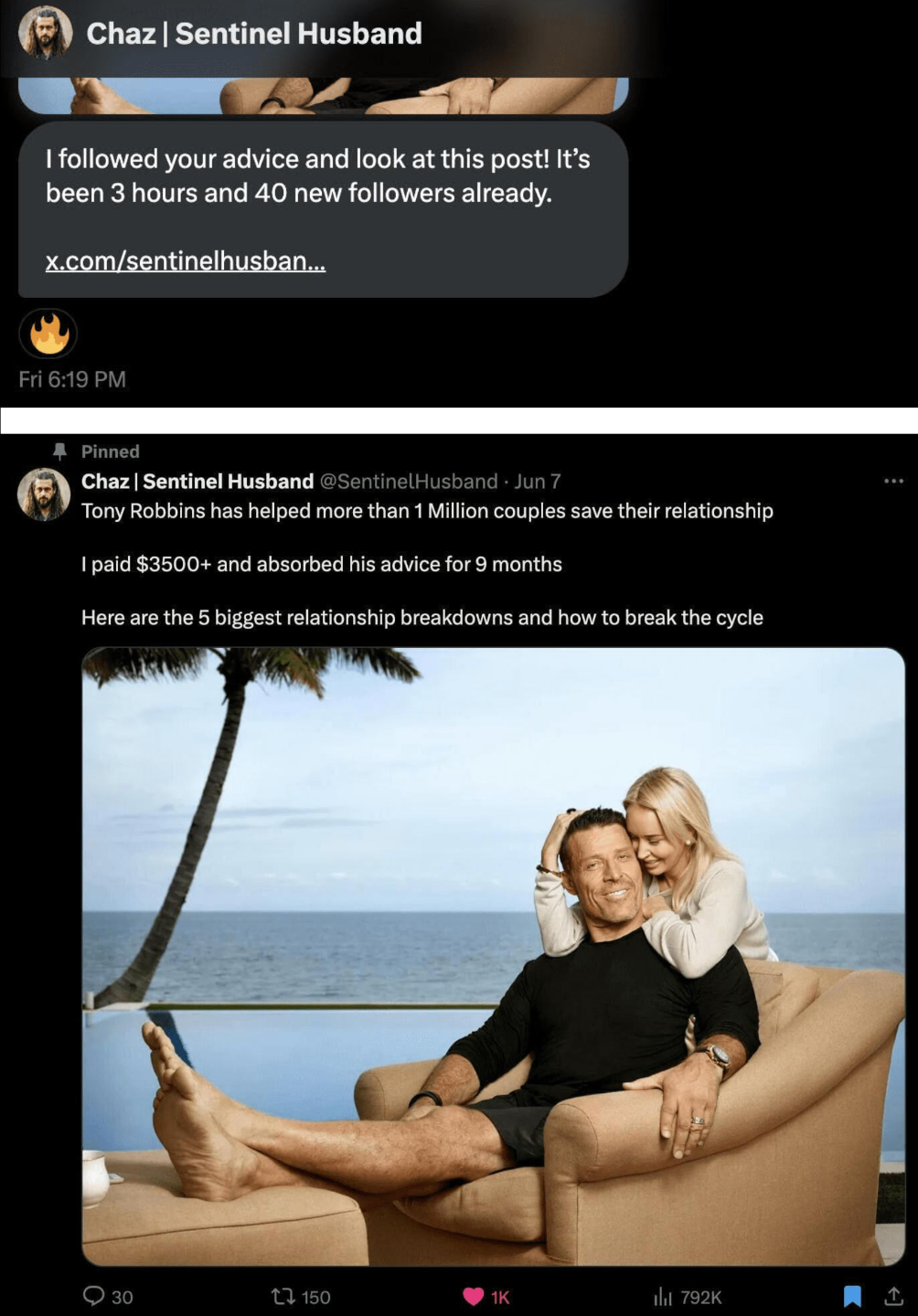Unlike the tweet via the pink heart

(474, 1296)
